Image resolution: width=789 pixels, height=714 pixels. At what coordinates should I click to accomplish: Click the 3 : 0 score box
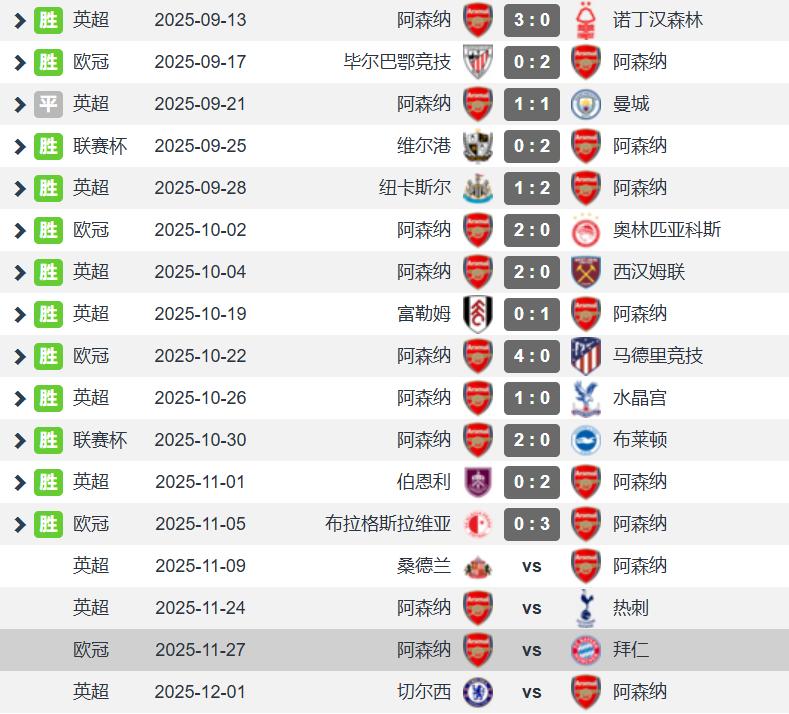tap(531, 20)
